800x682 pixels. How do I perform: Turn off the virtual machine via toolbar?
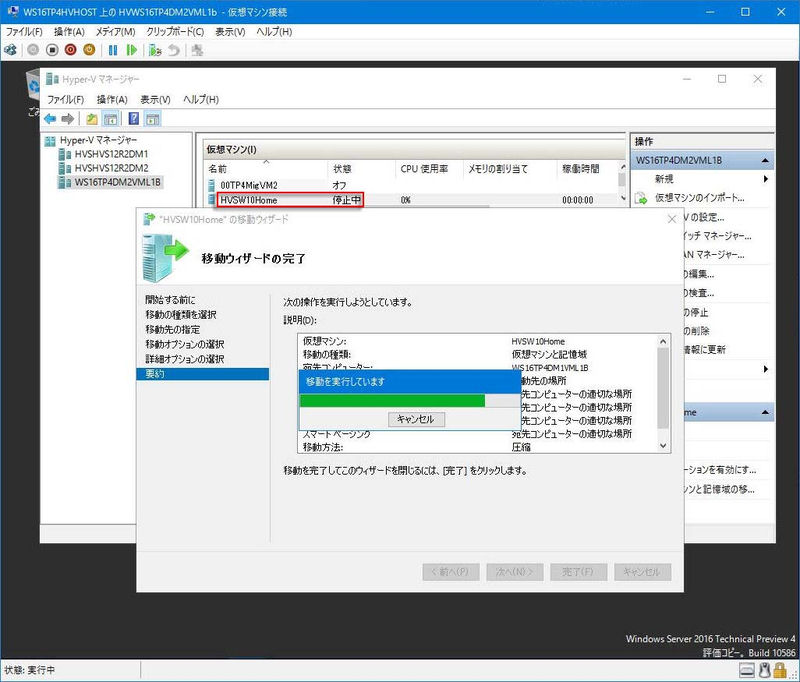point(52,50)
